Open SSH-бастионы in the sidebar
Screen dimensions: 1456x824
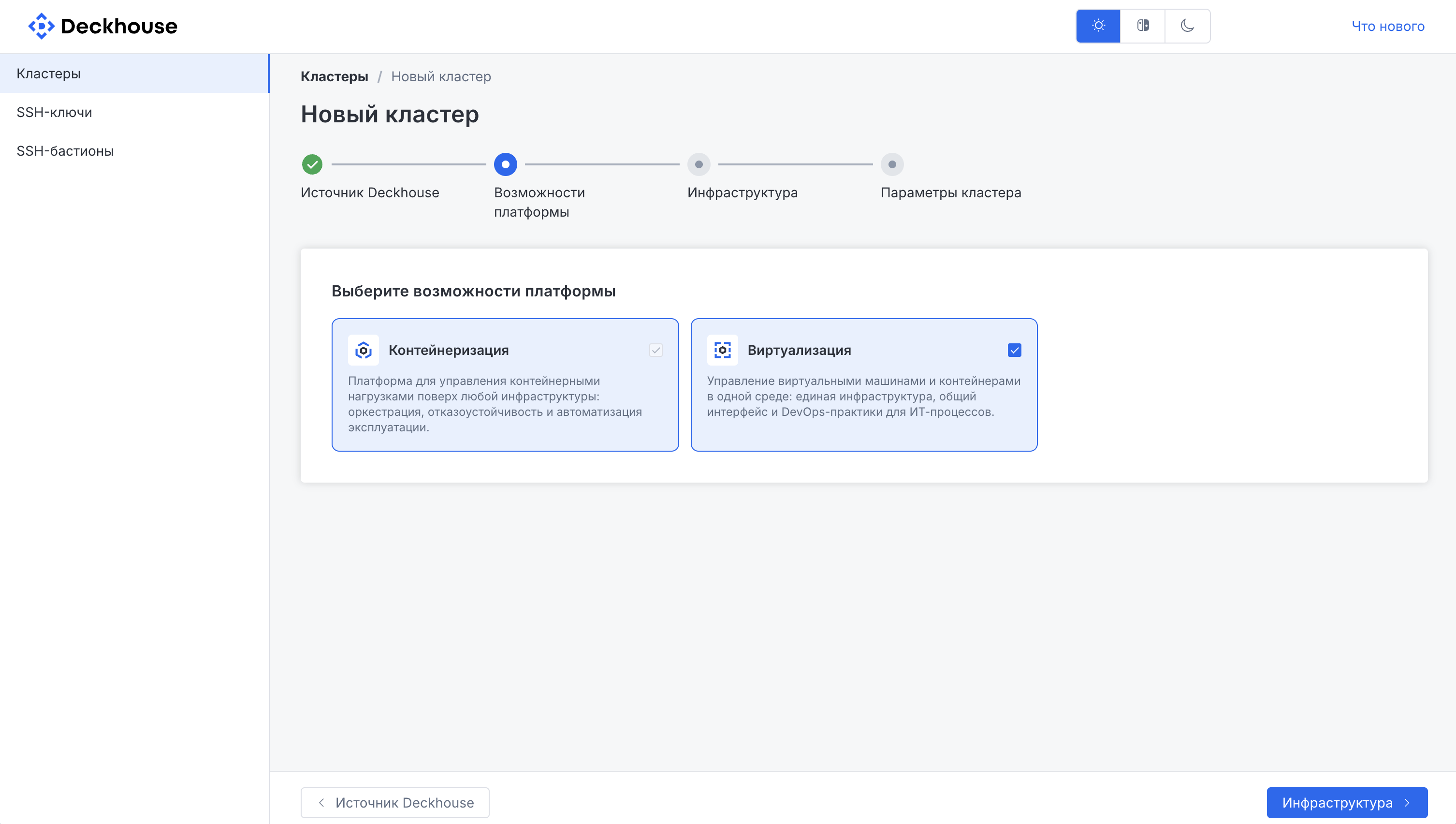point(134,151)
